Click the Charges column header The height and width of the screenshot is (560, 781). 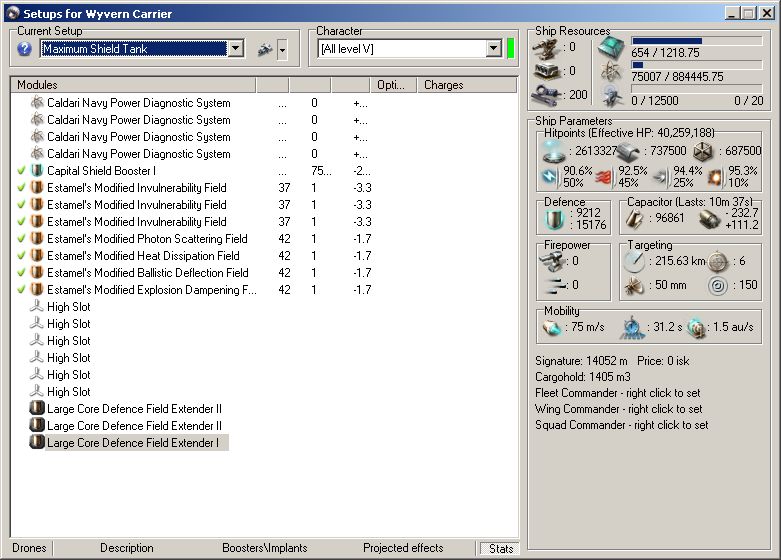tap(467, 85)
